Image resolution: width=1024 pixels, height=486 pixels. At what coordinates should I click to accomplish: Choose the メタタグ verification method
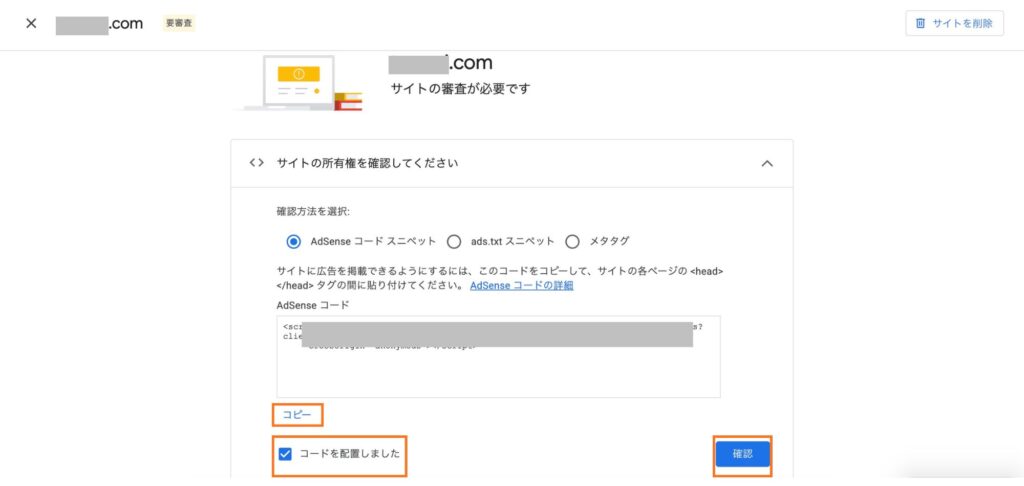point(573,241)
